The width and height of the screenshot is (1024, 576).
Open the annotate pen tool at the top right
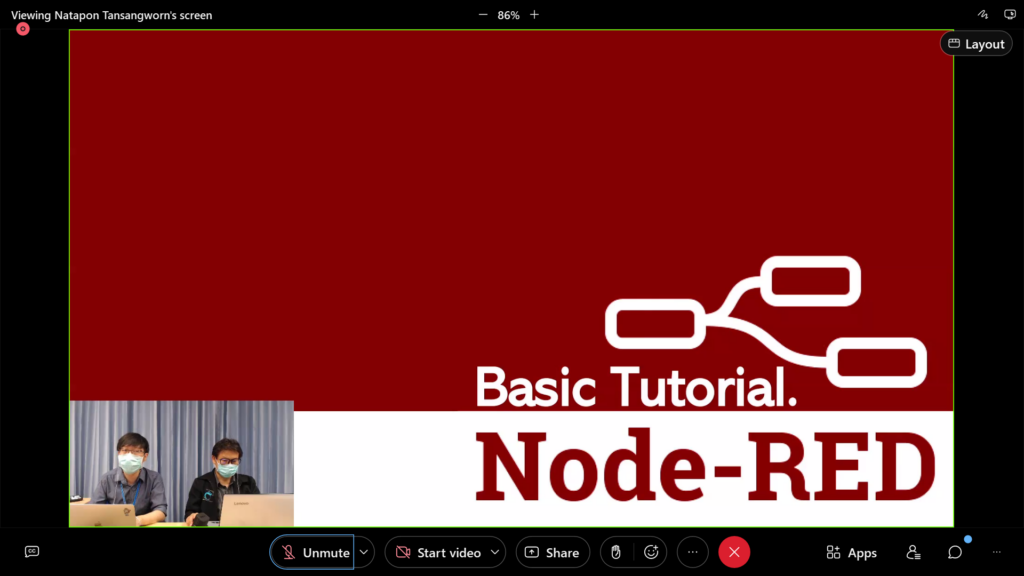[x=983, y=15]
